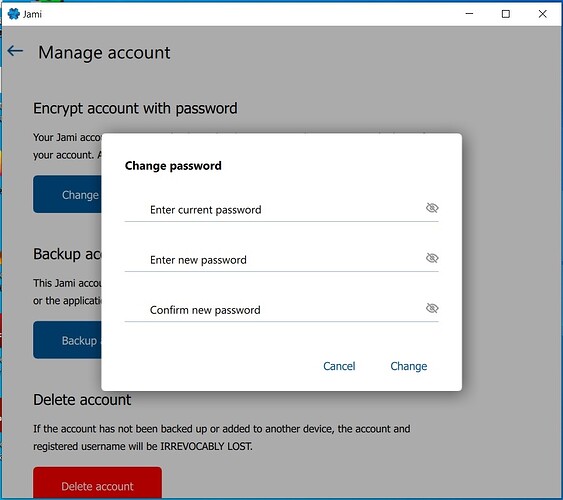Image resolution: width=563 pixels, height=500 pixels.
Task: Minimize the Jami window
Action: (469, 14)
